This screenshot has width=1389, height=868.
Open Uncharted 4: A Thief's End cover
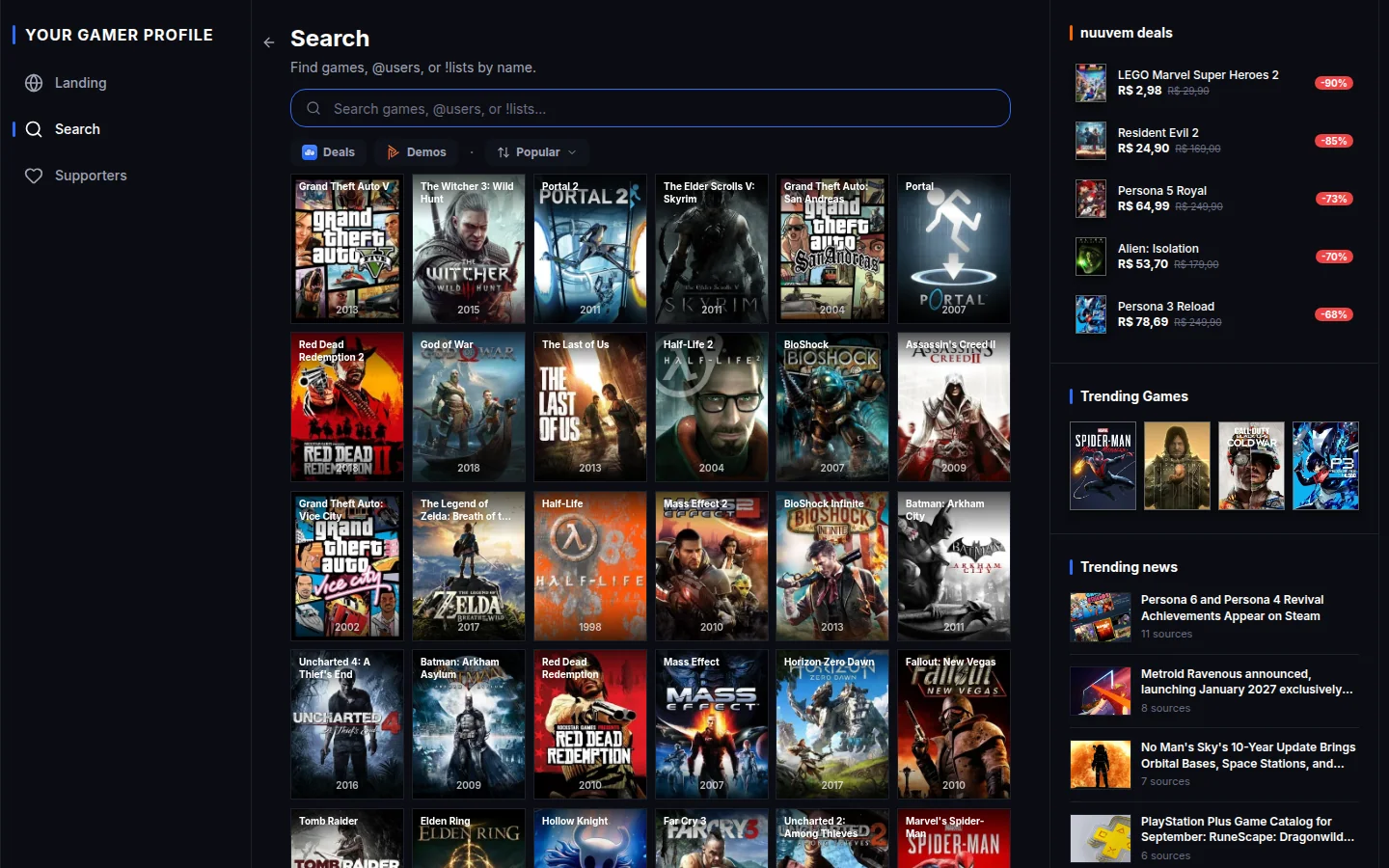pyautogui.click(x=347, y=724)
